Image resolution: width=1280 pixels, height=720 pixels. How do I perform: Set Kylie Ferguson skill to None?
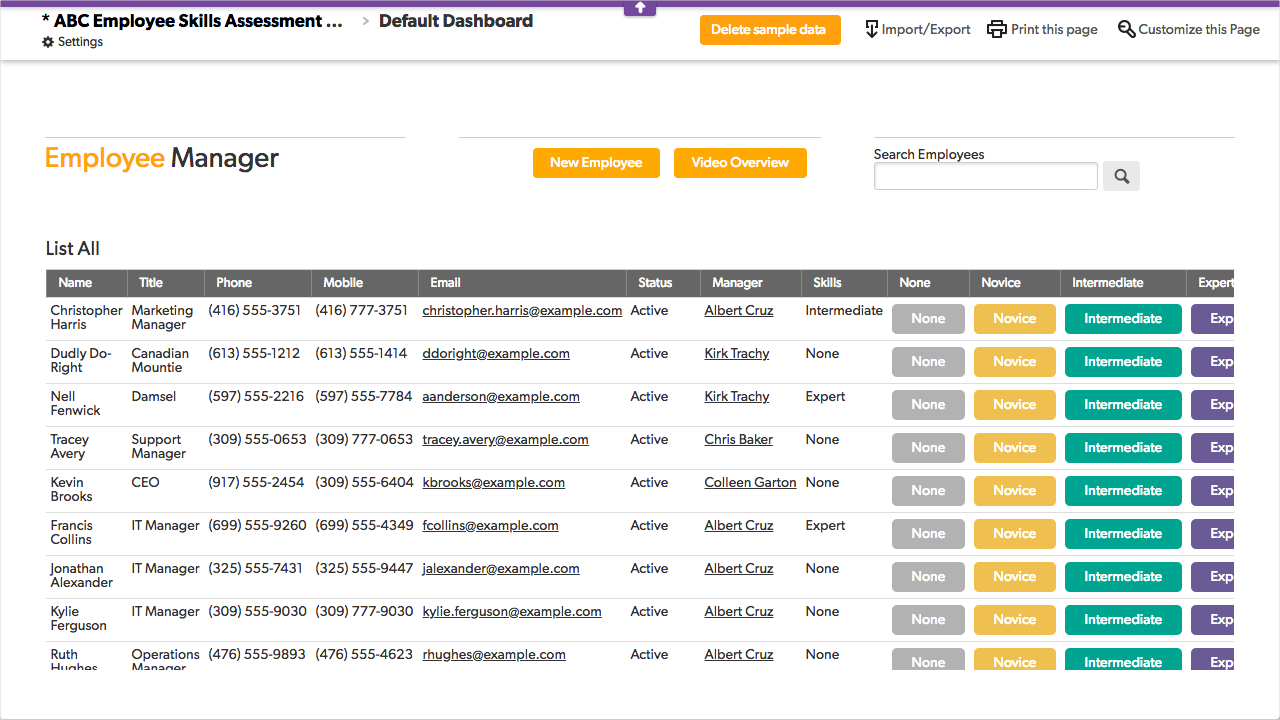928,620
